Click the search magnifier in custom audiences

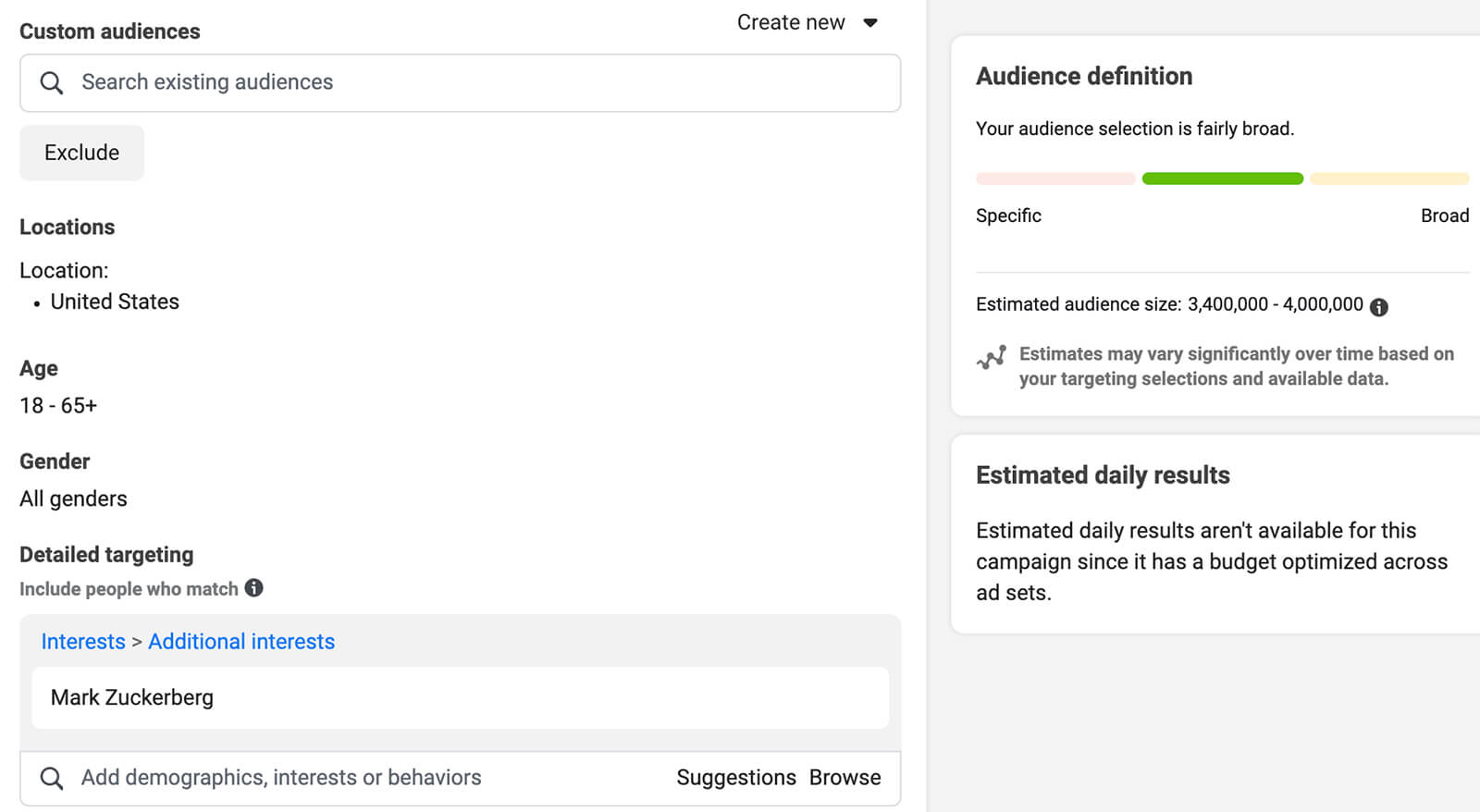point(52,83)
